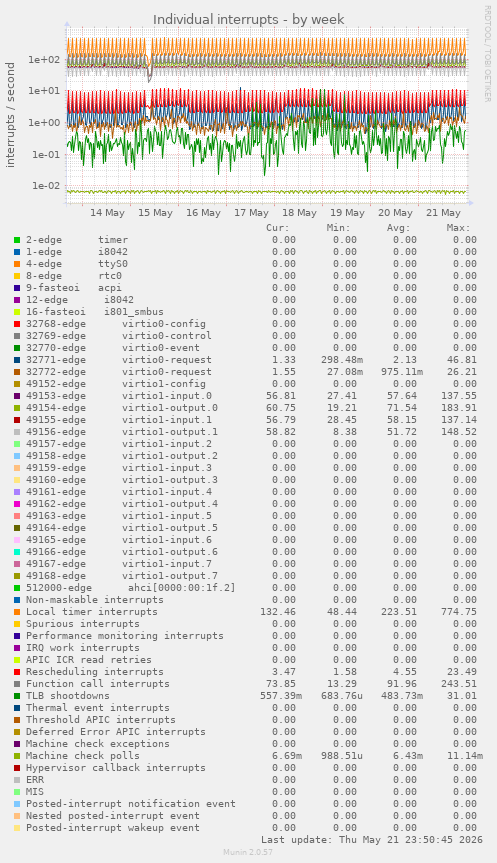Select the virtio1-input.0 legend entry
Viewport: 497px width, 863px height.
click(118, 396)
